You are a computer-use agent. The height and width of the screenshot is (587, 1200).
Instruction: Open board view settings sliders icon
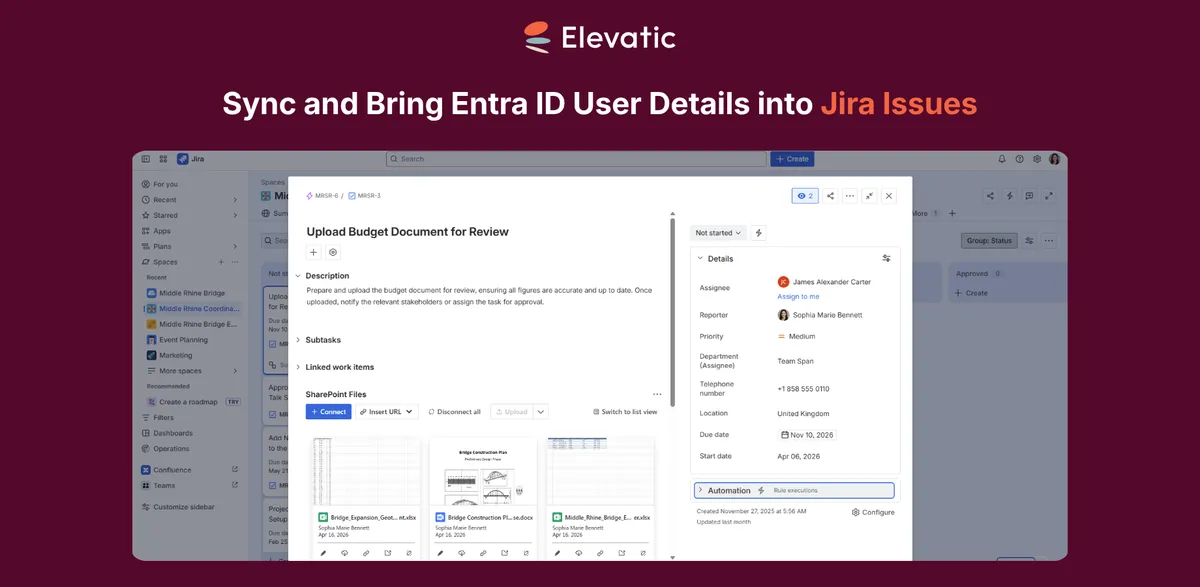point(1029,240)
